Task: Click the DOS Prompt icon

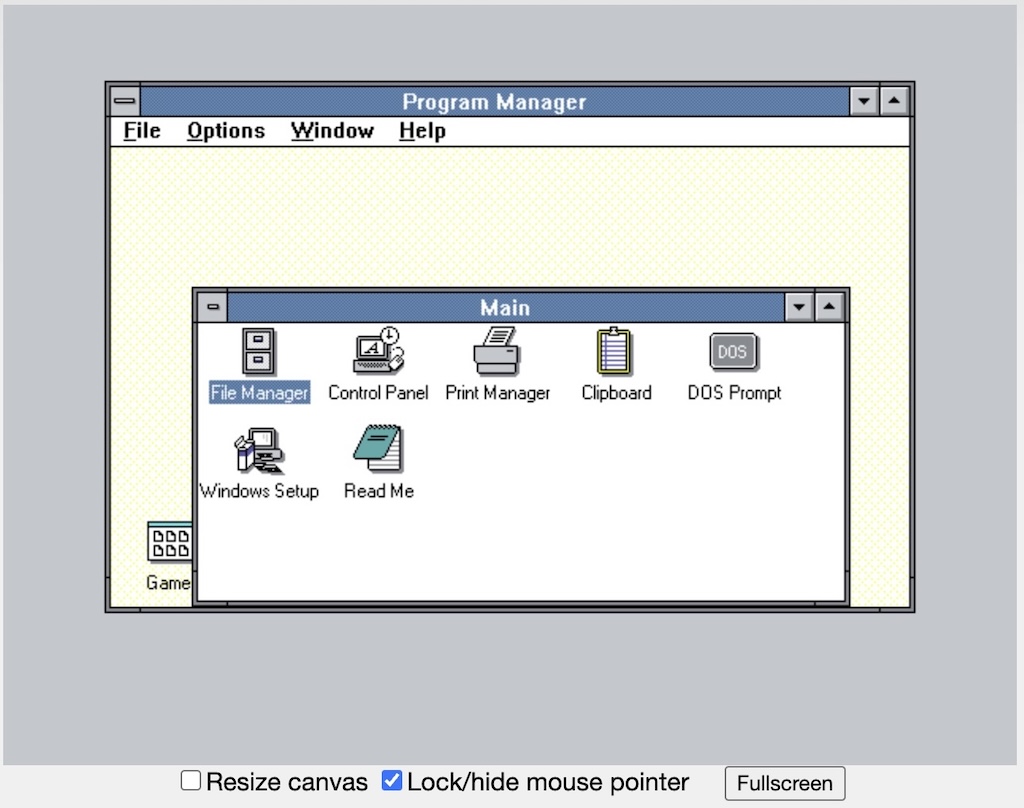Action: tap(733, 353)
